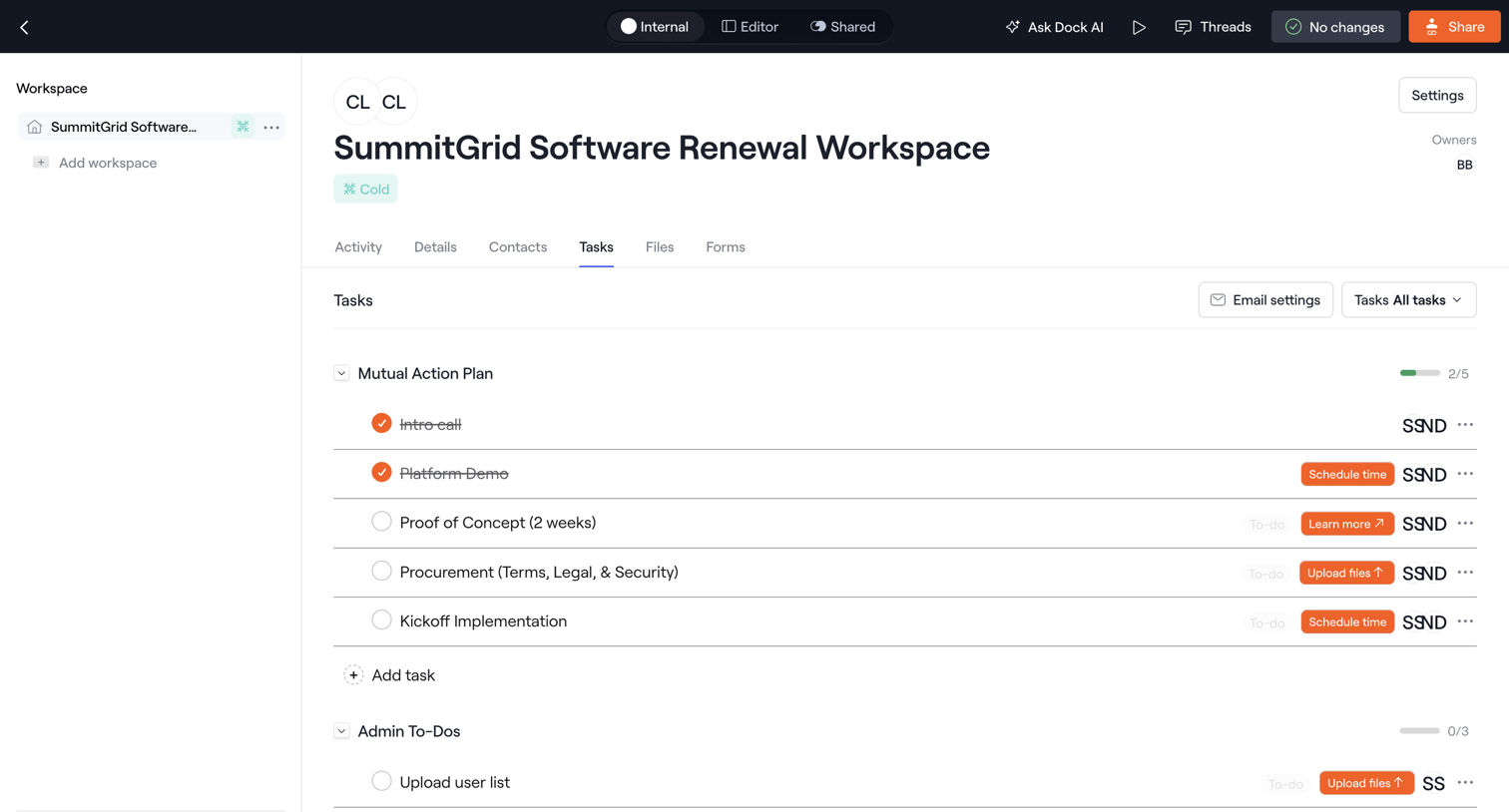Click the No changes status button
1509x812 pixels.
click(1335, 27)
